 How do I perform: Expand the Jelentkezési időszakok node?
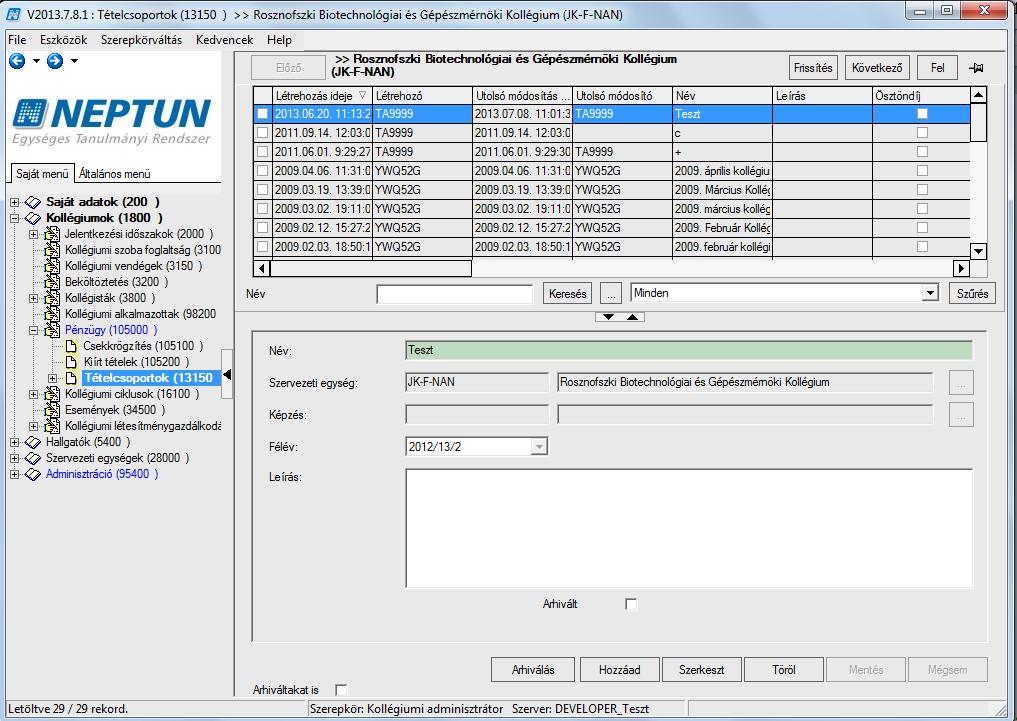point(33,234)
